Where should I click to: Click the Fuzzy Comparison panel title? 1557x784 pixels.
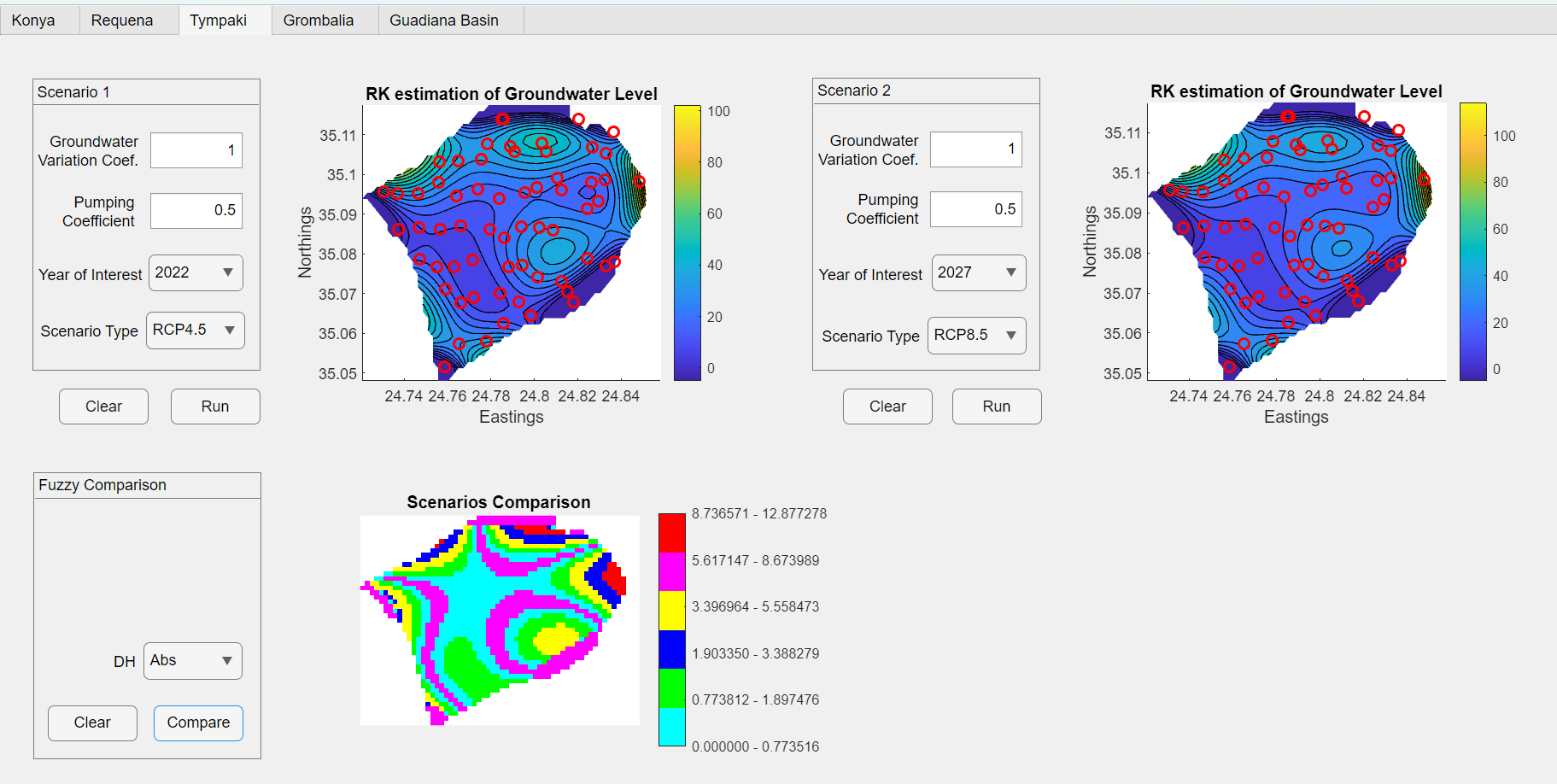(x=102, y=485)
